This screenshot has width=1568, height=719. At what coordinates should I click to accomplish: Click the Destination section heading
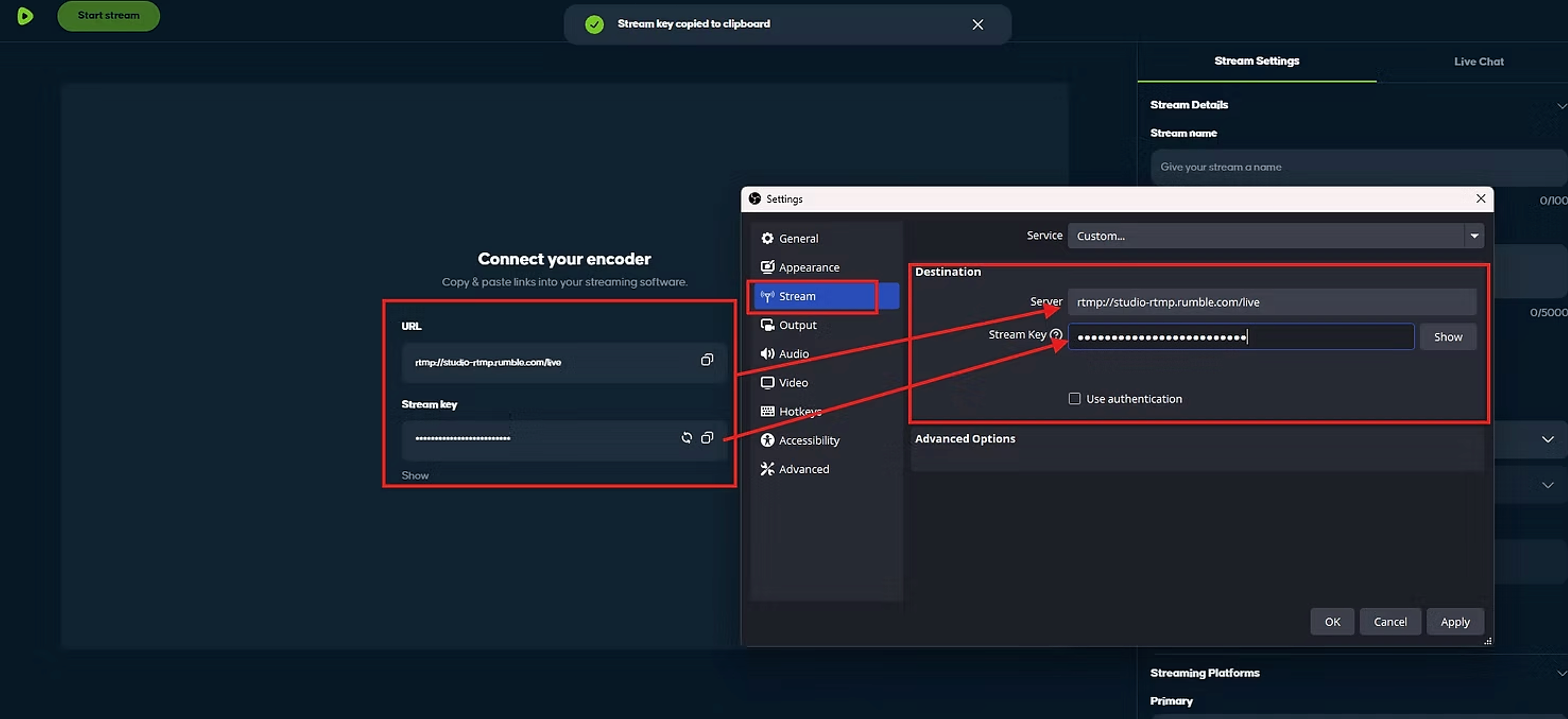(x=948, y=272)
